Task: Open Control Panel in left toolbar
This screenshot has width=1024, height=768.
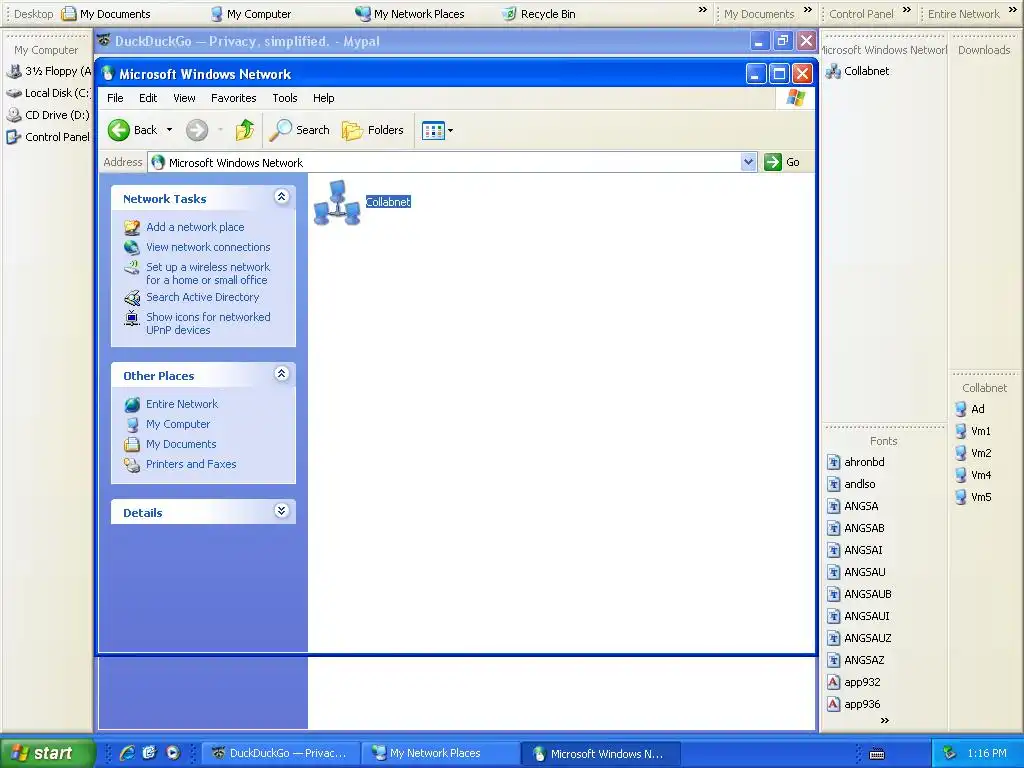Action: [48, 137]
